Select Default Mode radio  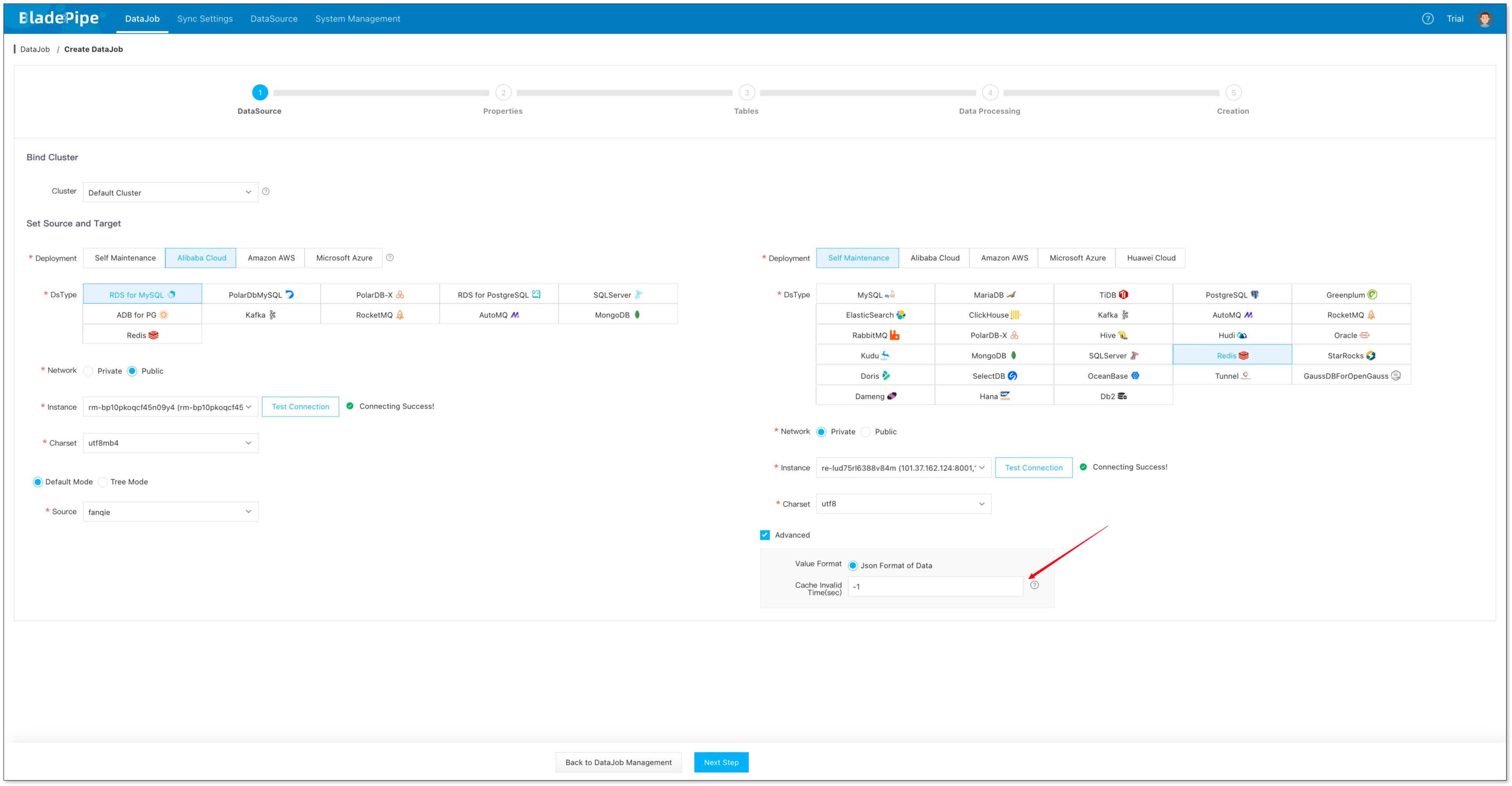[x=38, y=482]
